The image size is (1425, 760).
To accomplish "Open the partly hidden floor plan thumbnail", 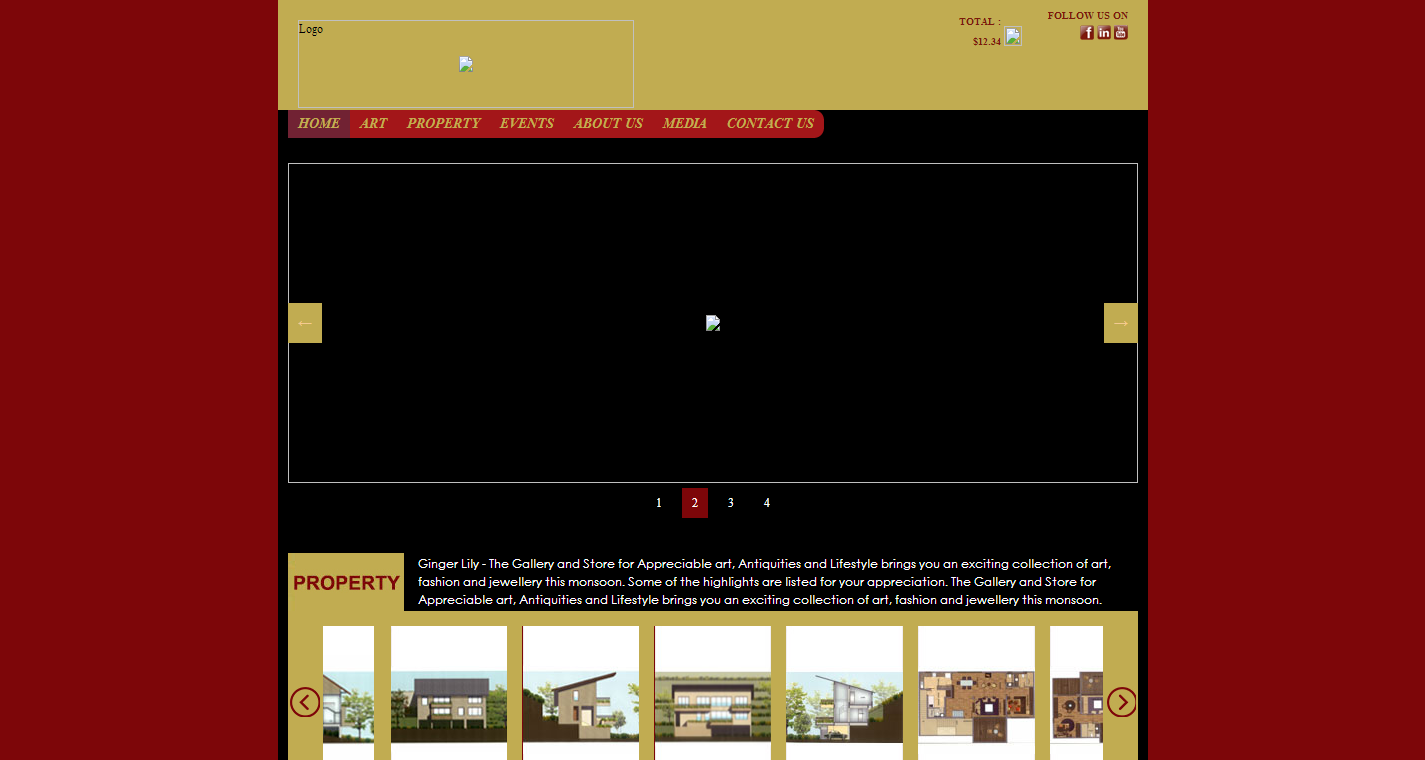I will (x=1076, y=693).
